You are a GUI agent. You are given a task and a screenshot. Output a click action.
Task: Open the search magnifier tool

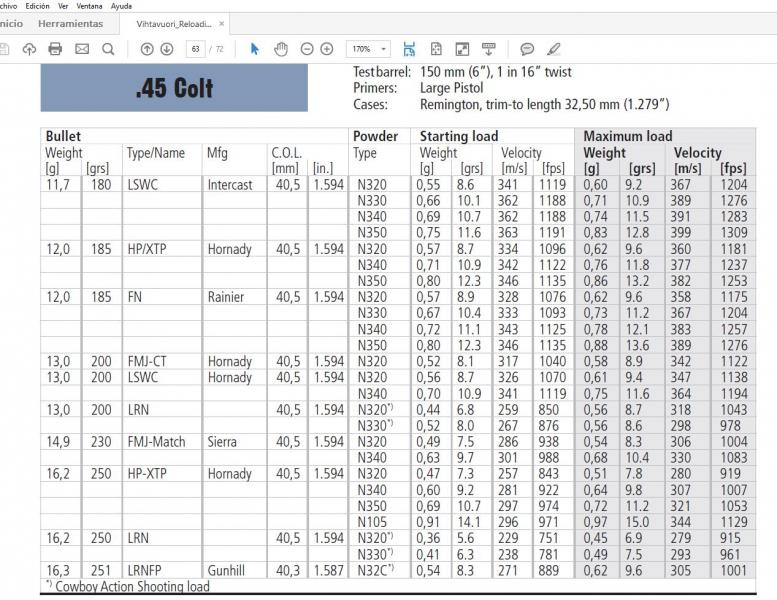pyautogui.click(x=108, y=49)
